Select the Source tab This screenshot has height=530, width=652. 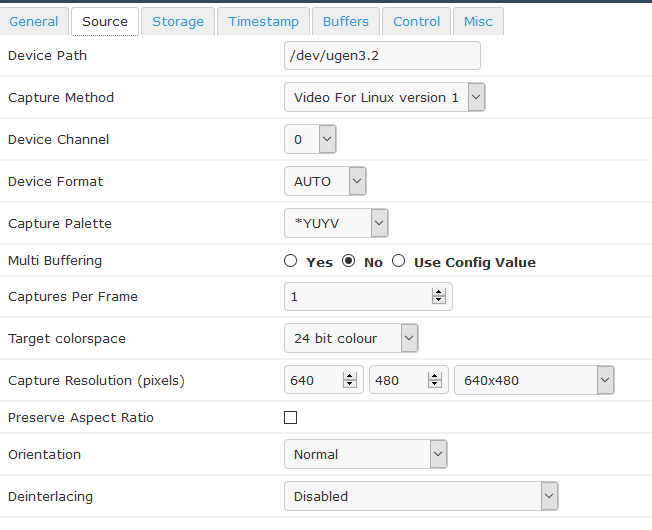[x=105, y=21]
